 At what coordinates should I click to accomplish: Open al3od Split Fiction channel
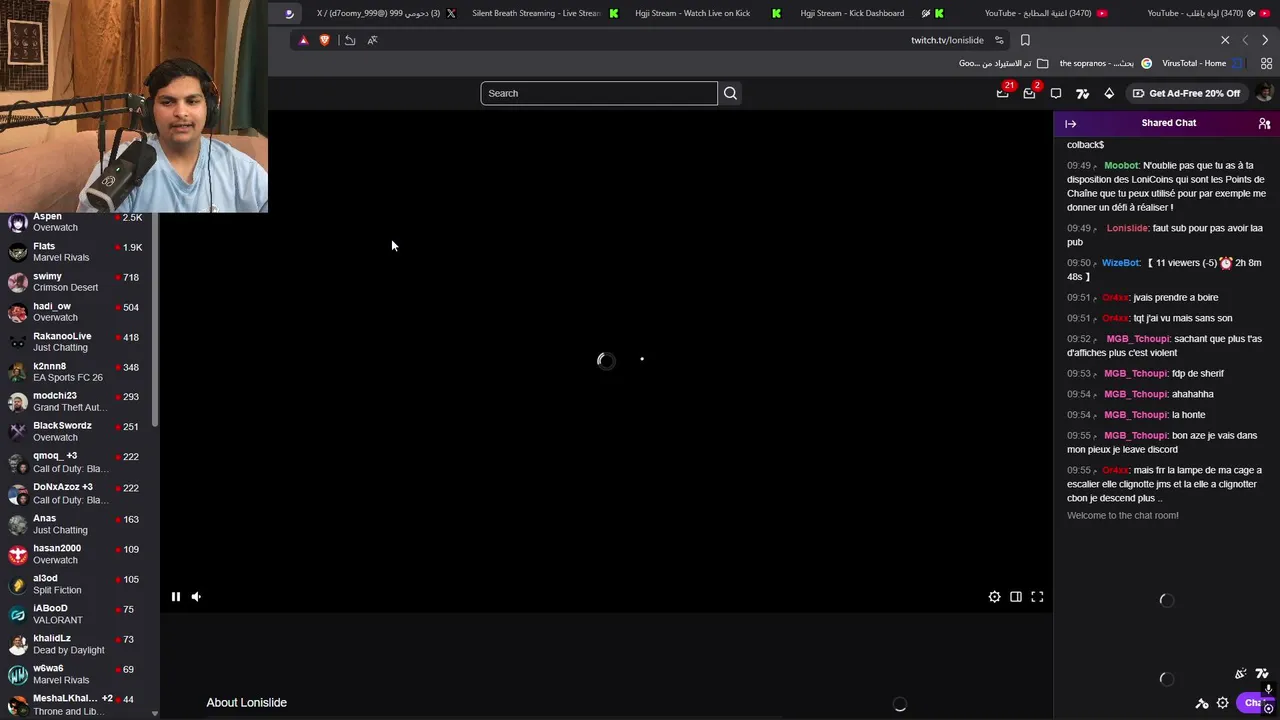click(x=78, y=584)
